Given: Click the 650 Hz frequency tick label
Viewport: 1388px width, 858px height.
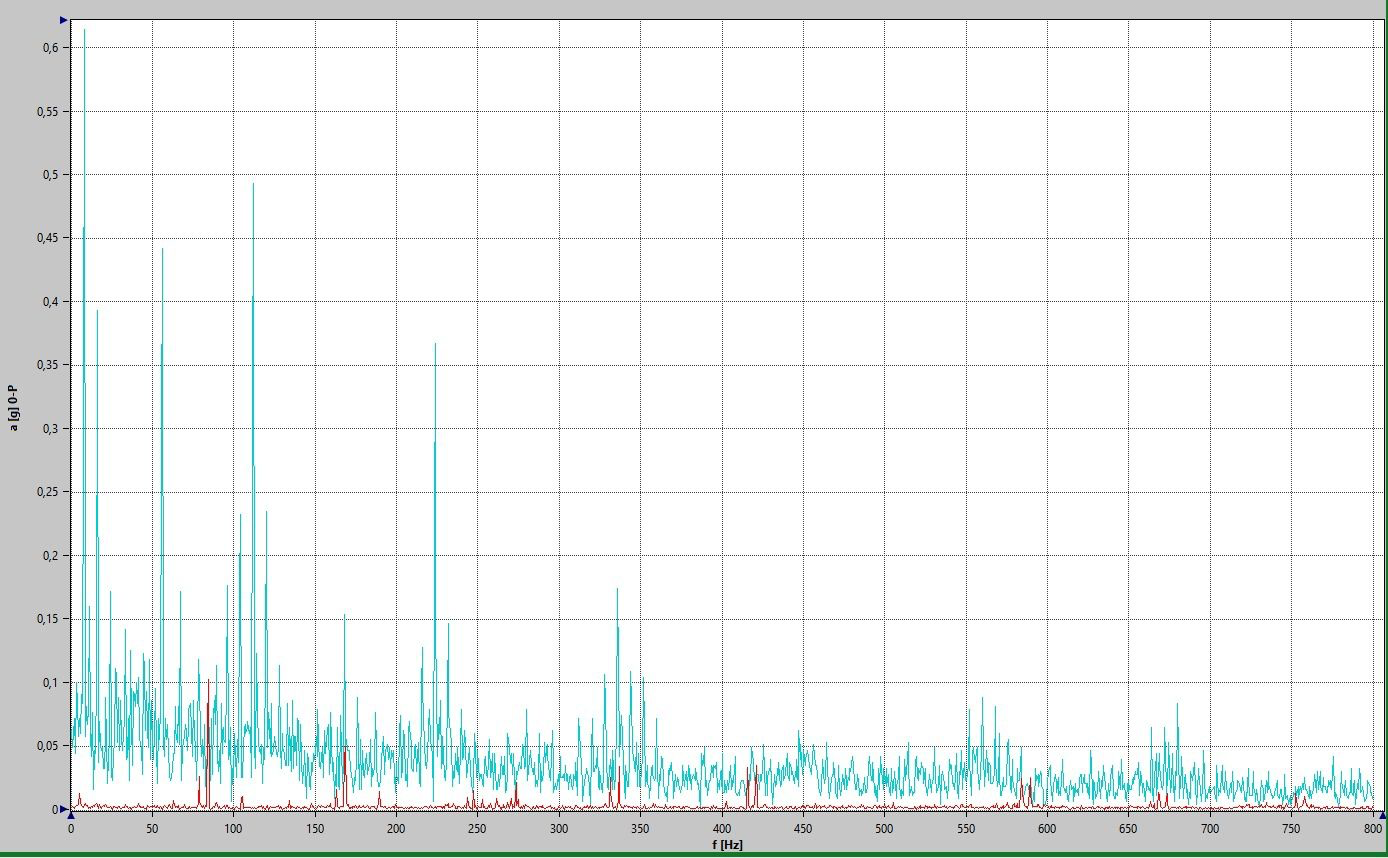Looking at the screenshot, I should [x=1129, y=829].
